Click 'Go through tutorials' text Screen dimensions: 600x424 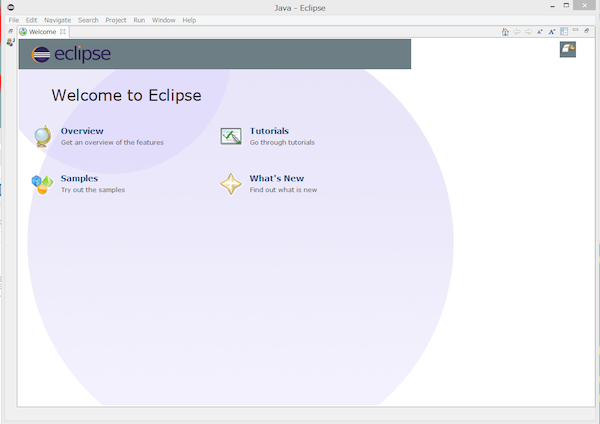tap(282, 142)
